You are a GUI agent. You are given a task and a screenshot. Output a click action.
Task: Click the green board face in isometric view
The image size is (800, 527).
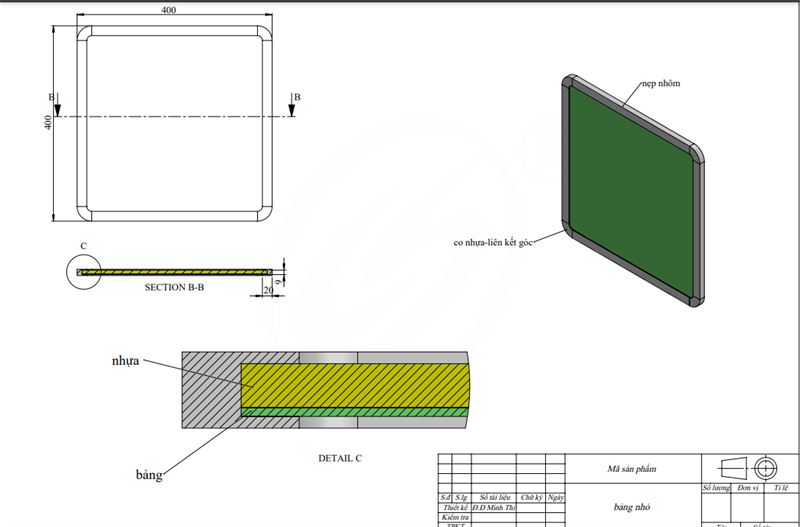coord(631,191)
